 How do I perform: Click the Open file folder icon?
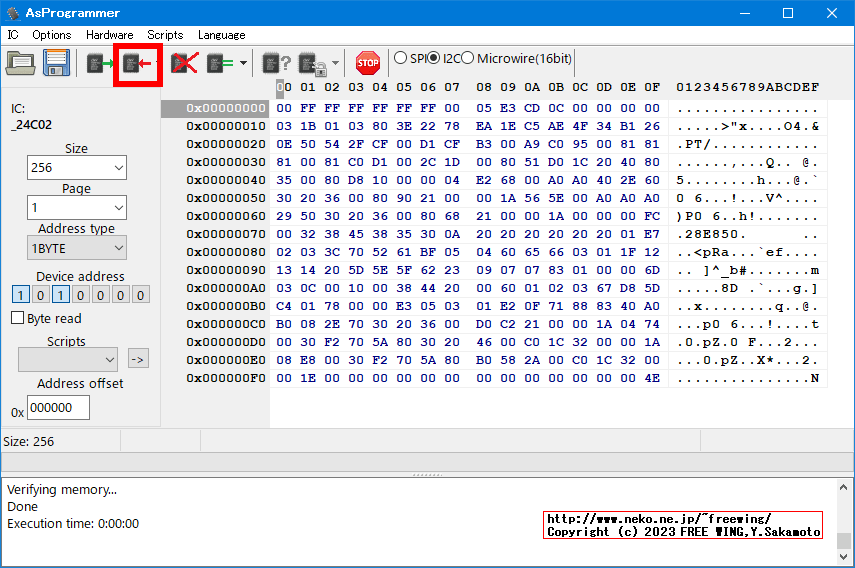coord(21,63)
